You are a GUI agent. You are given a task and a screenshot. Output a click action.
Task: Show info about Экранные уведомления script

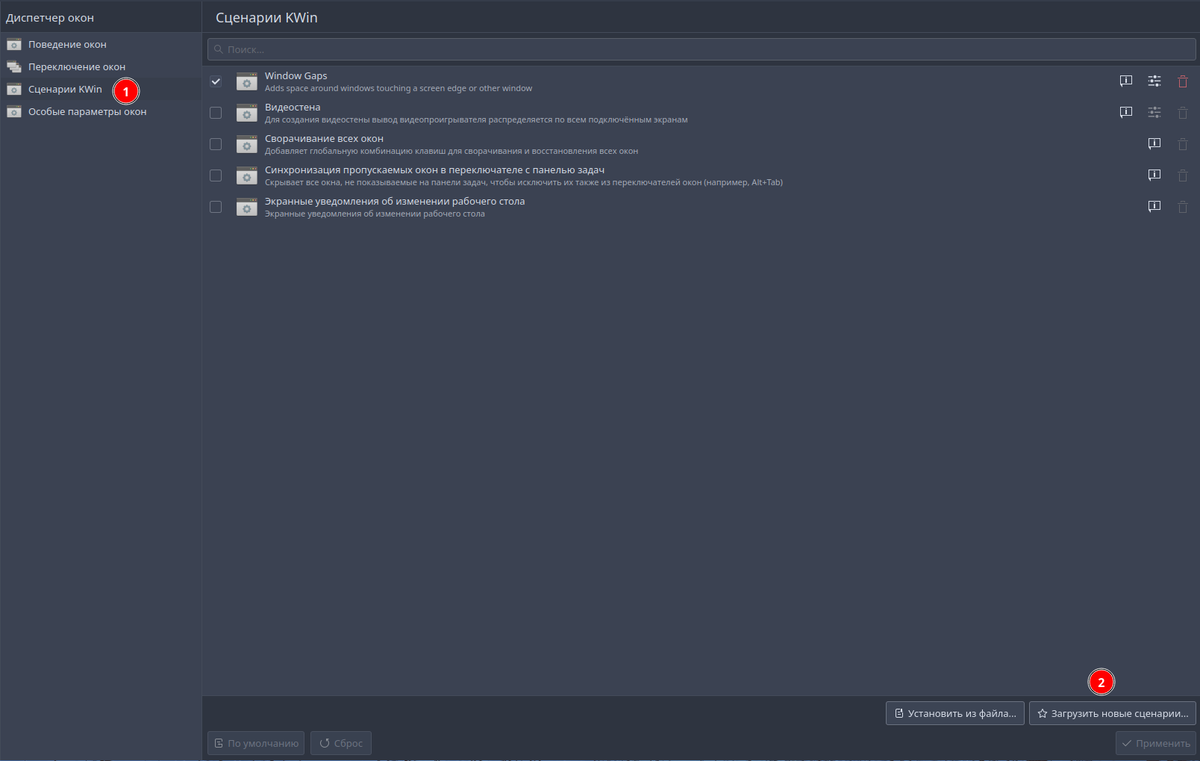1154,207
